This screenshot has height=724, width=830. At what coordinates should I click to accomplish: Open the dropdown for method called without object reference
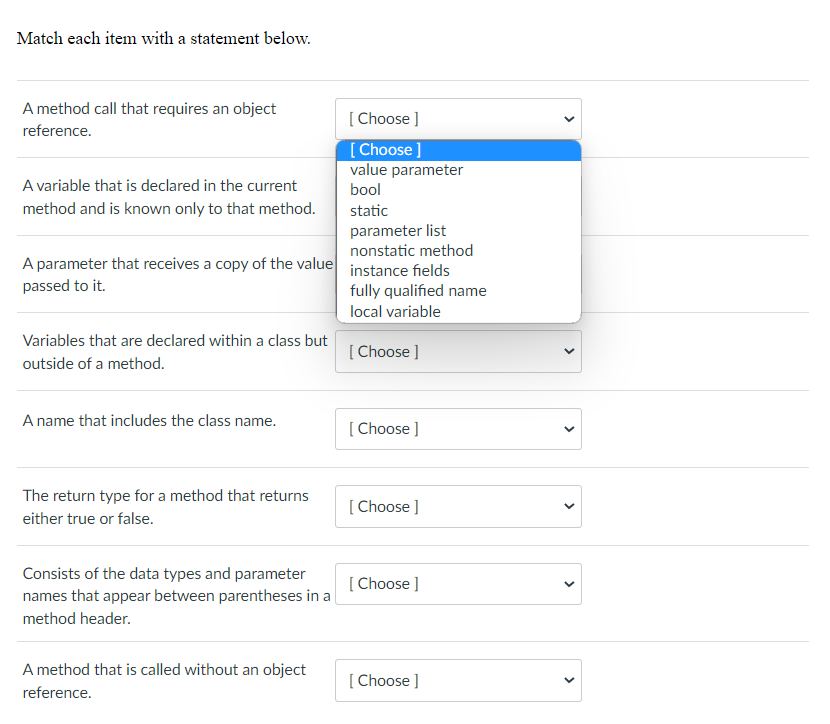[458, 680]
